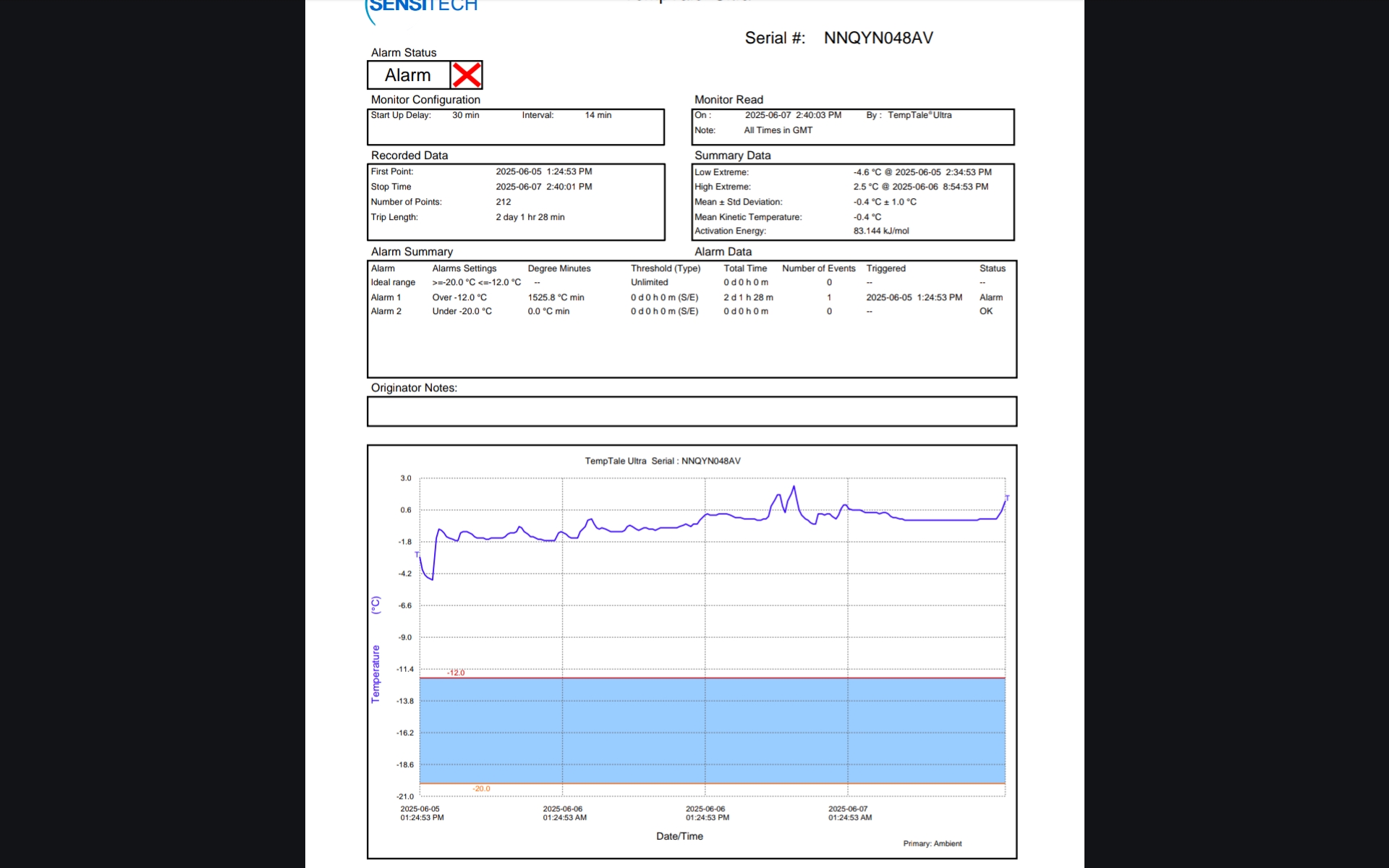Click the Alarm status label box
1389x868 pixels.
point(409,75)
